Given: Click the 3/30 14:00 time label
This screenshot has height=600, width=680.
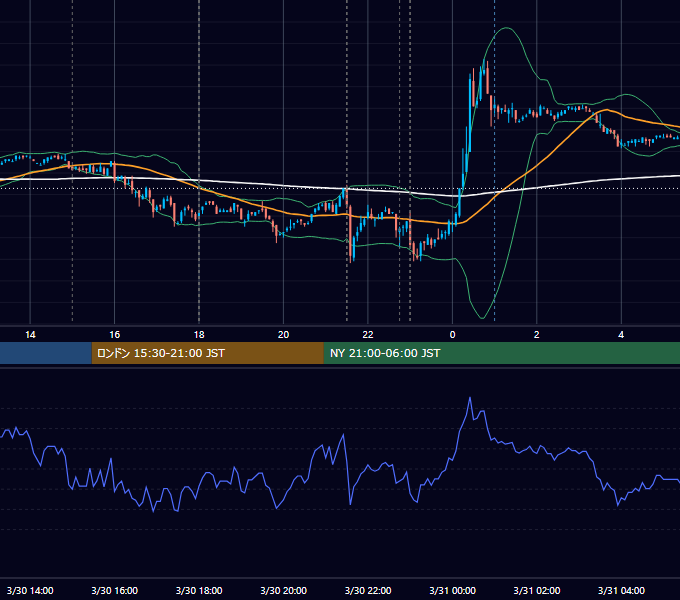Looking at the screenshot, I should click(x=30, y=590).
